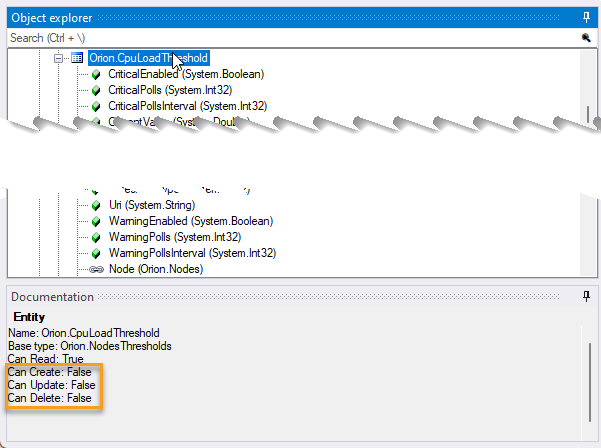
Task: Select WarningEnabled (System.Boolean) property
Action: (x=191, y=221)
